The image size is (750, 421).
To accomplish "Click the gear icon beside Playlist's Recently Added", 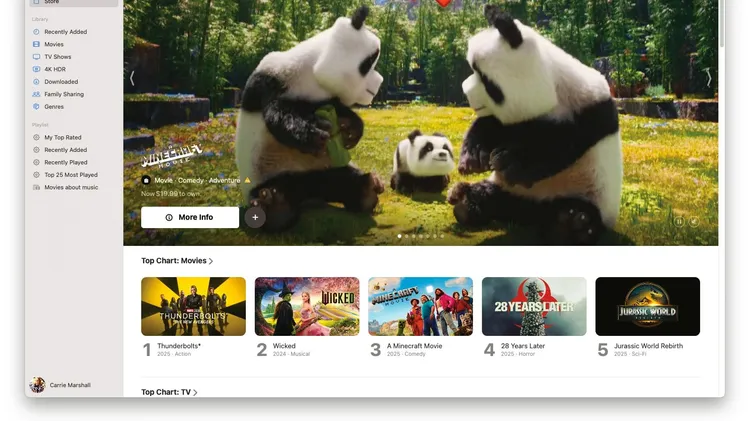I will point(36,150).
